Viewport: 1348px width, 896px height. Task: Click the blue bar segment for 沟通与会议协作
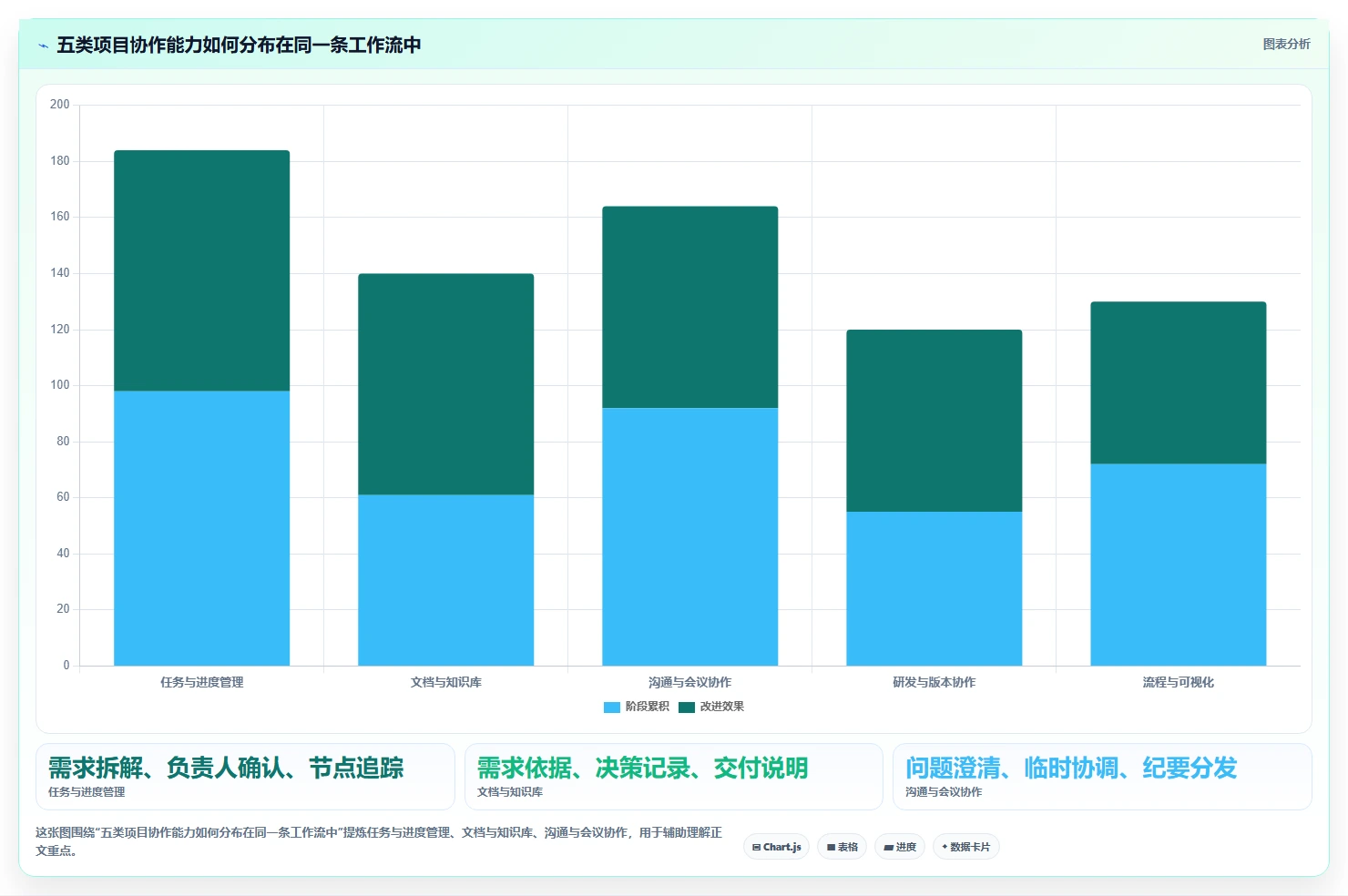tap(689, 536)
